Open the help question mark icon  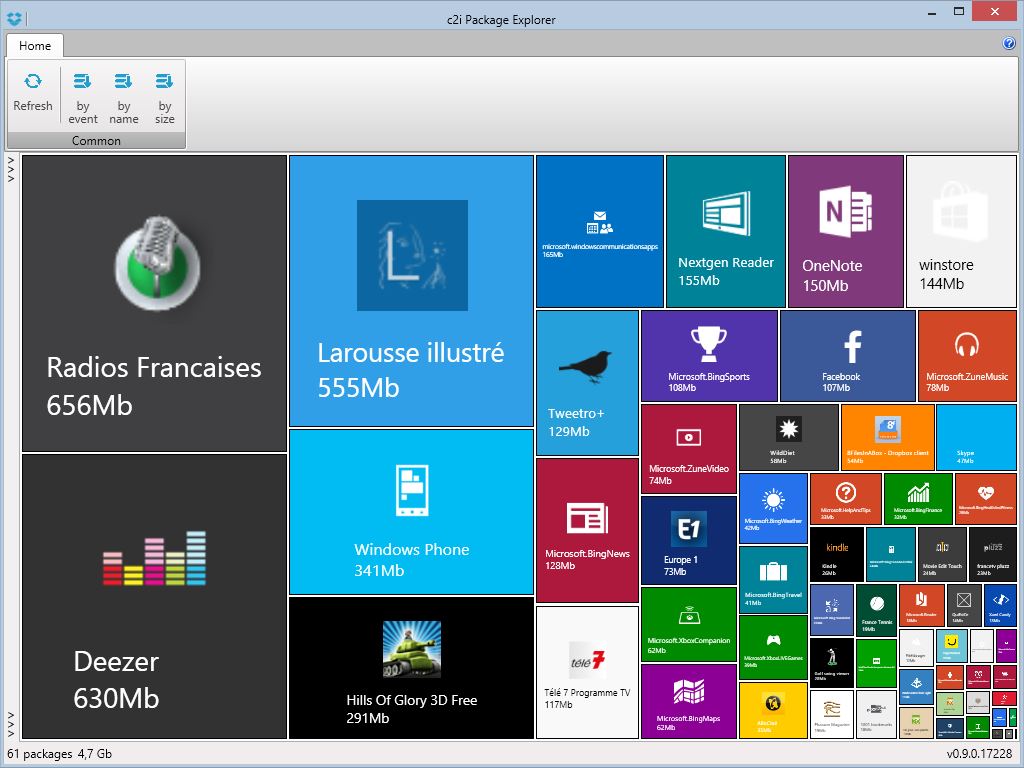pyautogui.click(x=1008, y=44)
